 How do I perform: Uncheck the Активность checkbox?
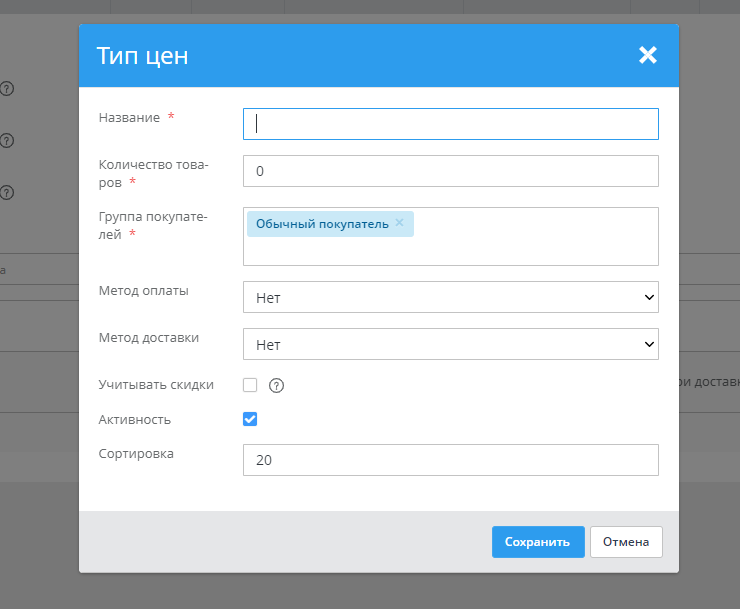coord(250,419)
